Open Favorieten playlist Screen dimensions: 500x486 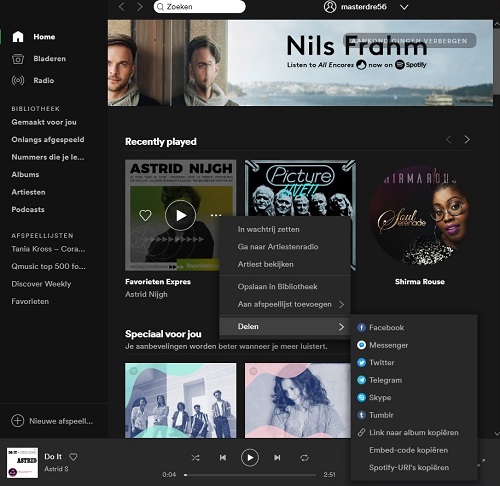(30, 301)
